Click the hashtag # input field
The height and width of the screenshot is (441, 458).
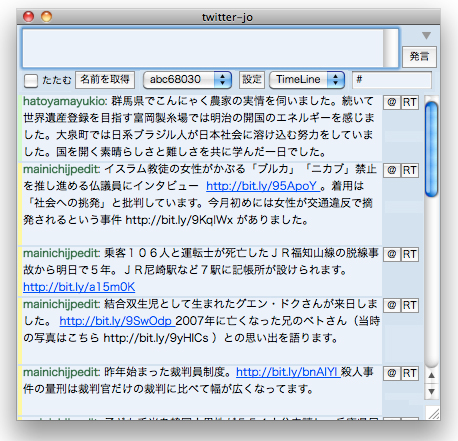point(392,80)
